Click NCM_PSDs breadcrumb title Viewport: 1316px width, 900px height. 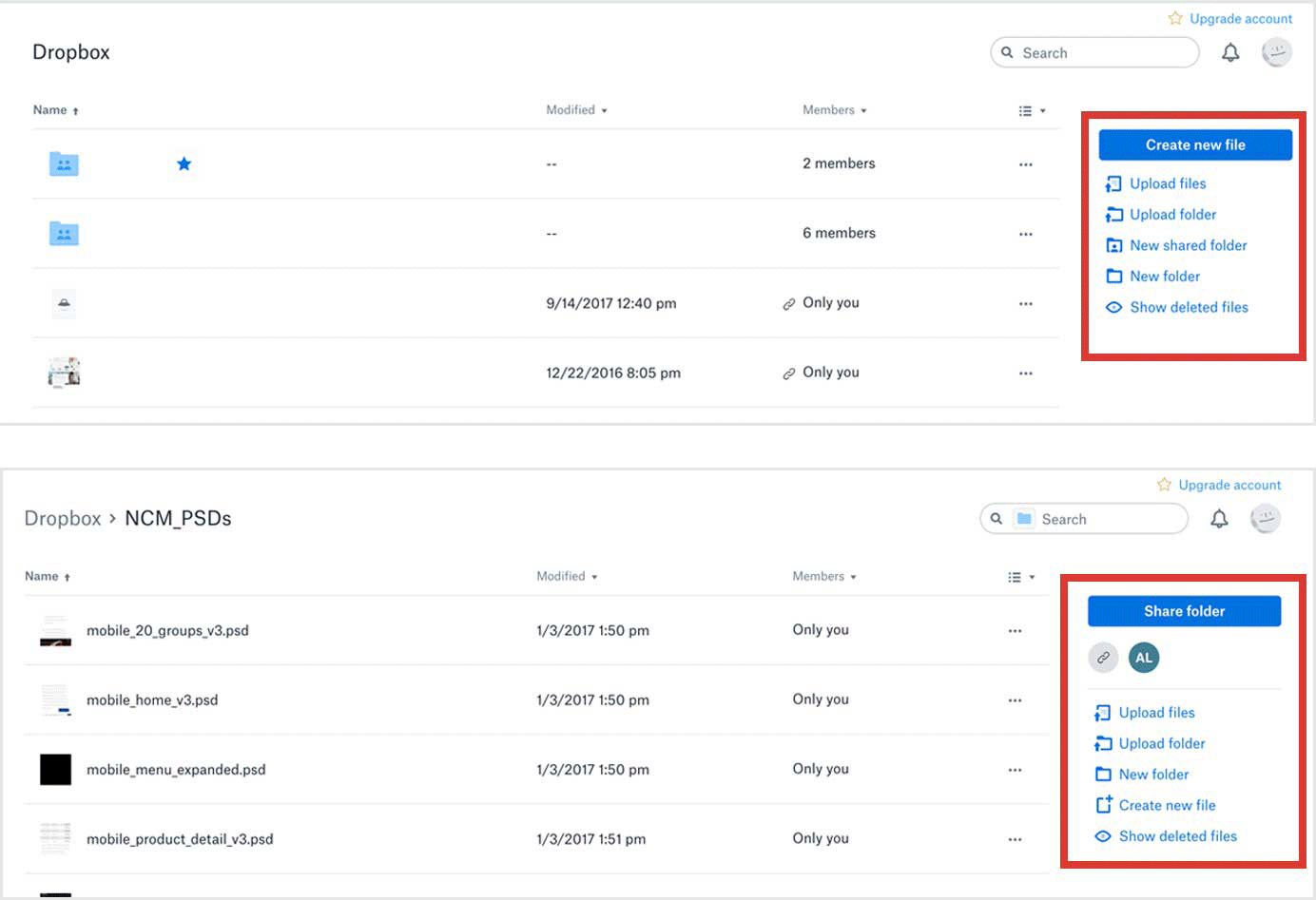point(178,518)
